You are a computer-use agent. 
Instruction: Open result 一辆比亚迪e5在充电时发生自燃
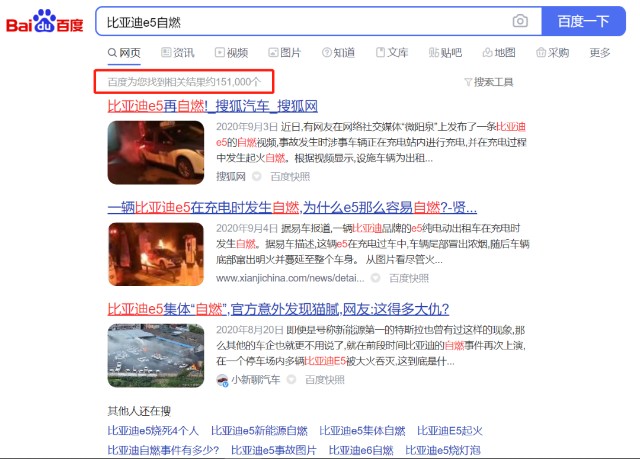(x=292, y=208)
